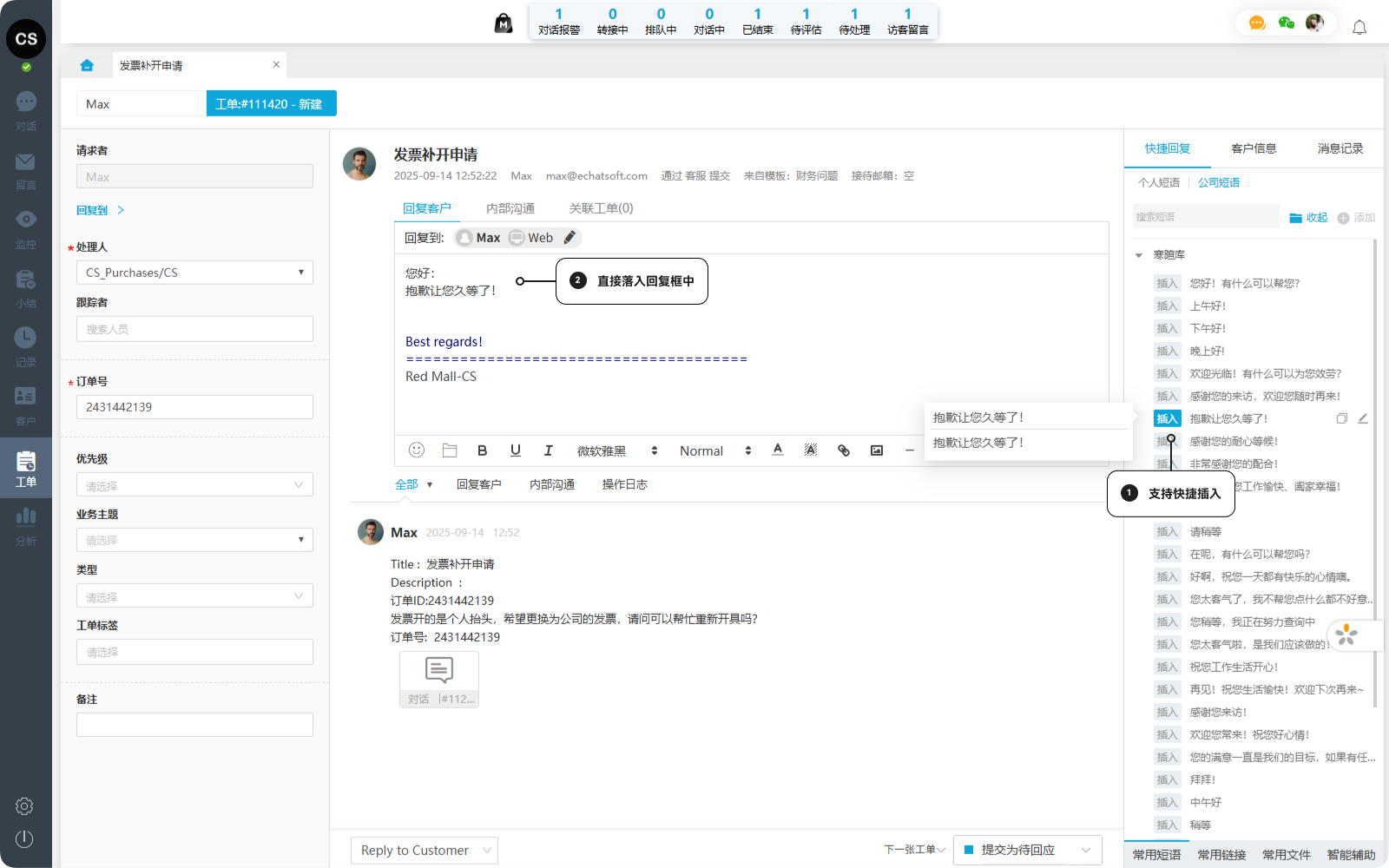Click the insert link chain icon
This screenshot has width=1389, height=868.
tap(843, 450)
